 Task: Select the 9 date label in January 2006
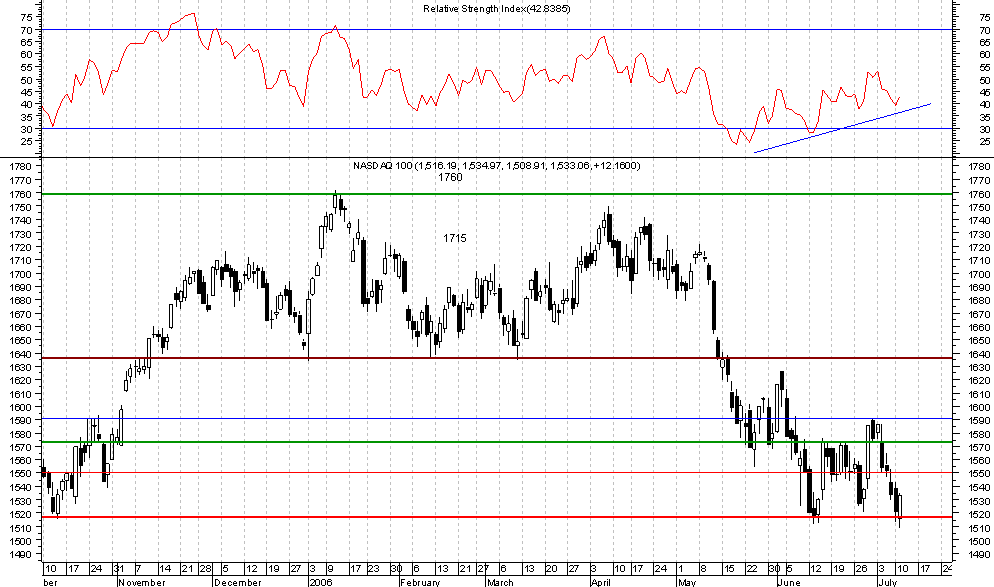(330, 569)
